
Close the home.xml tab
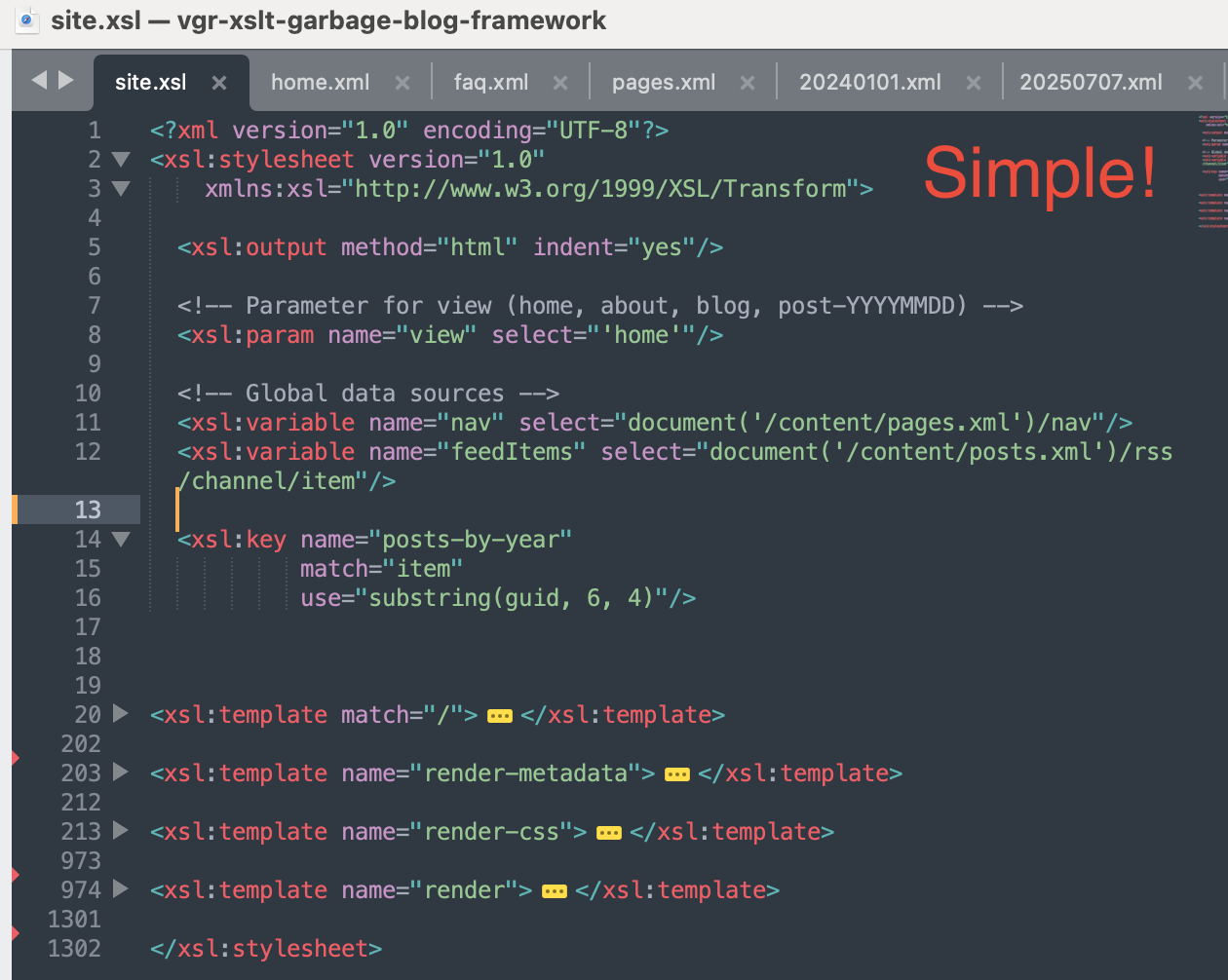[402, 83]
